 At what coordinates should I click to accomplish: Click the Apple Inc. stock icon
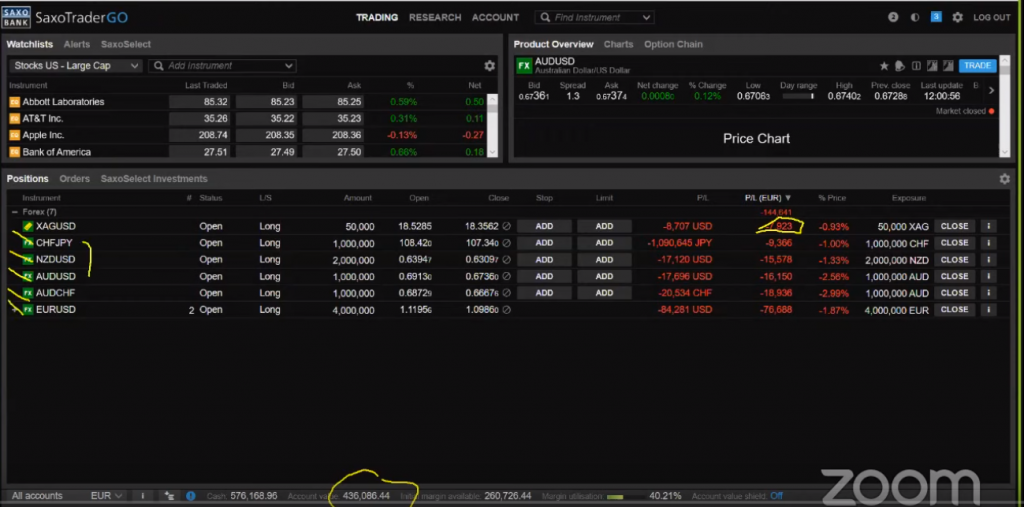(x=14, y=135)
